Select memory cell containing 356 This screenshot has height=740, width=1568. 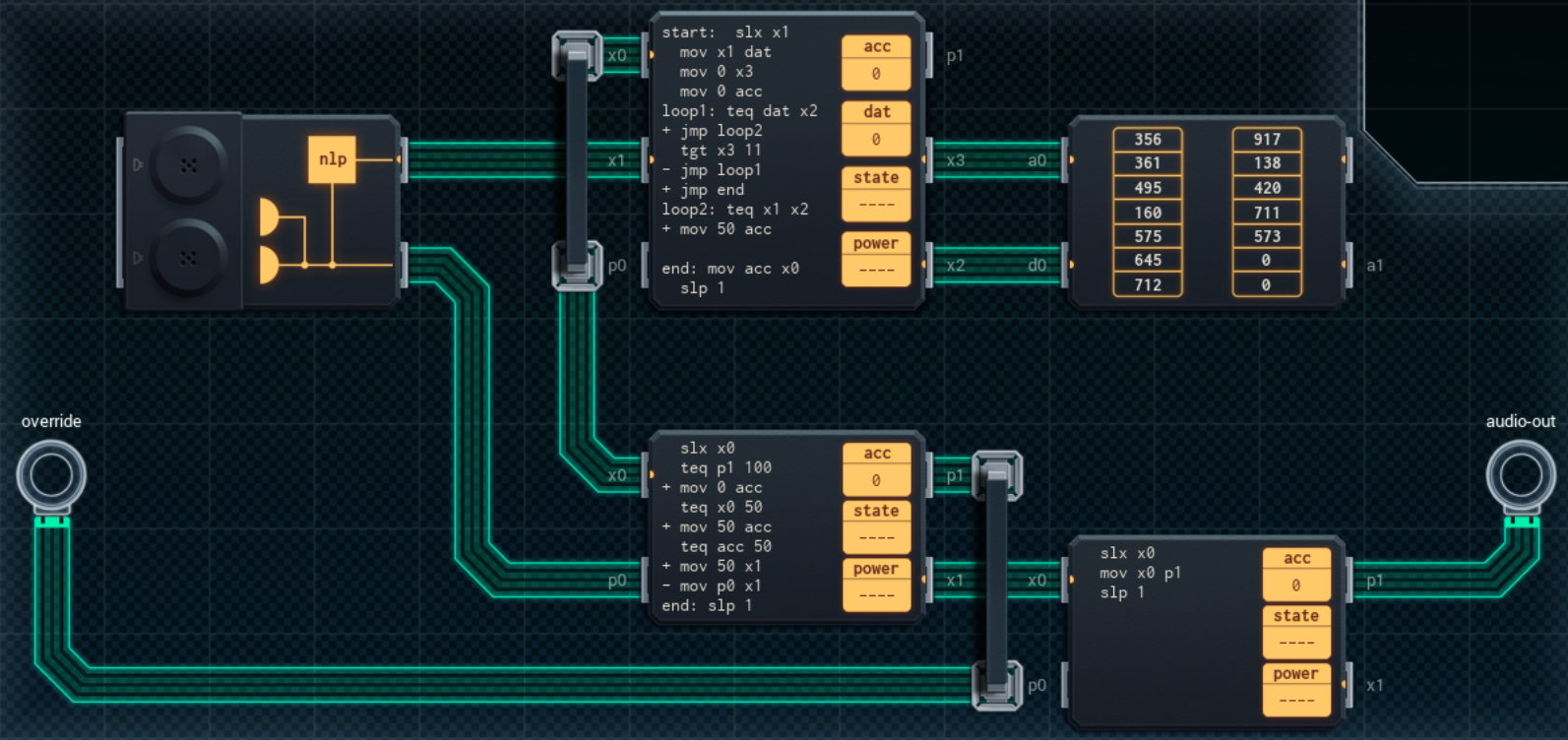click(1147, 140)
